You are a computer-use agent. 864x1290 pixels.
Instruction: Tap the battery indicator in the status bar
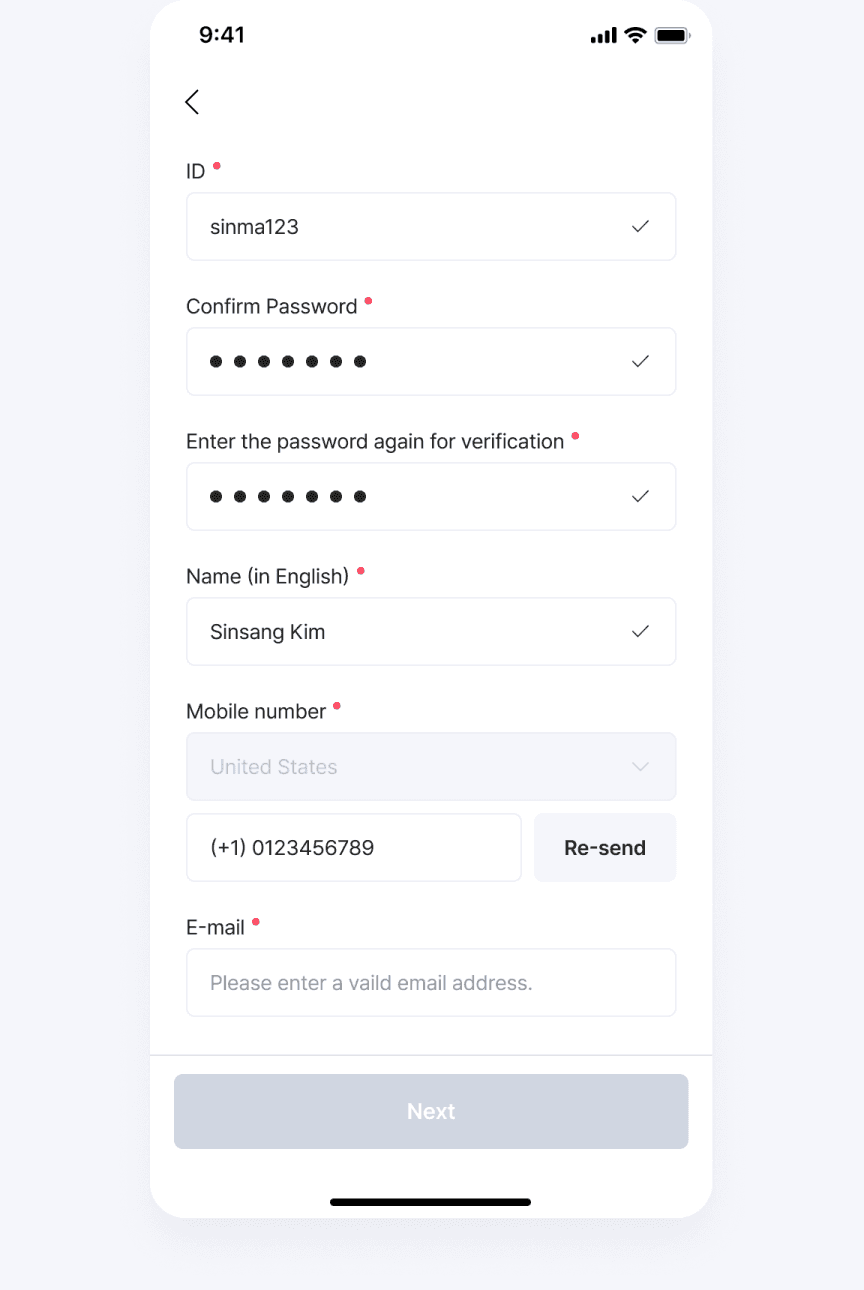[673, 35]
